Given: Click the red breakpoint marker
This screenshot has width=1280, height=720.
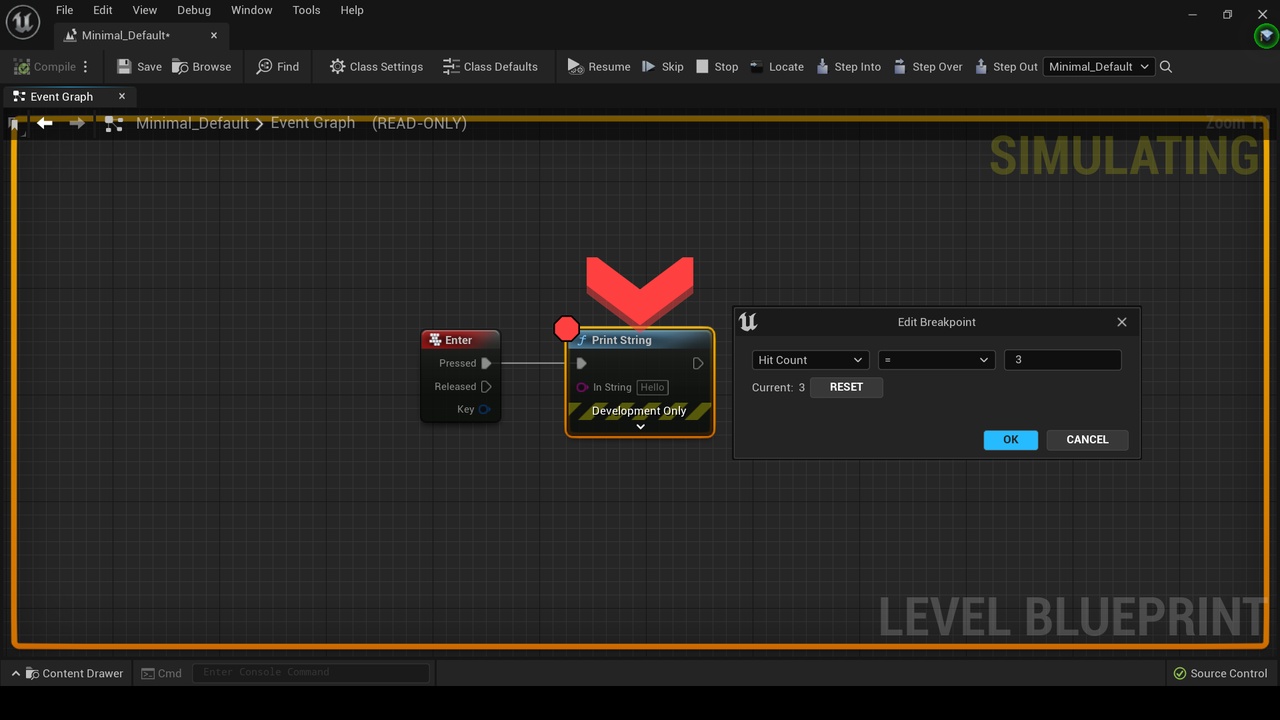Looking at the screenshot, I should (566, 328).
